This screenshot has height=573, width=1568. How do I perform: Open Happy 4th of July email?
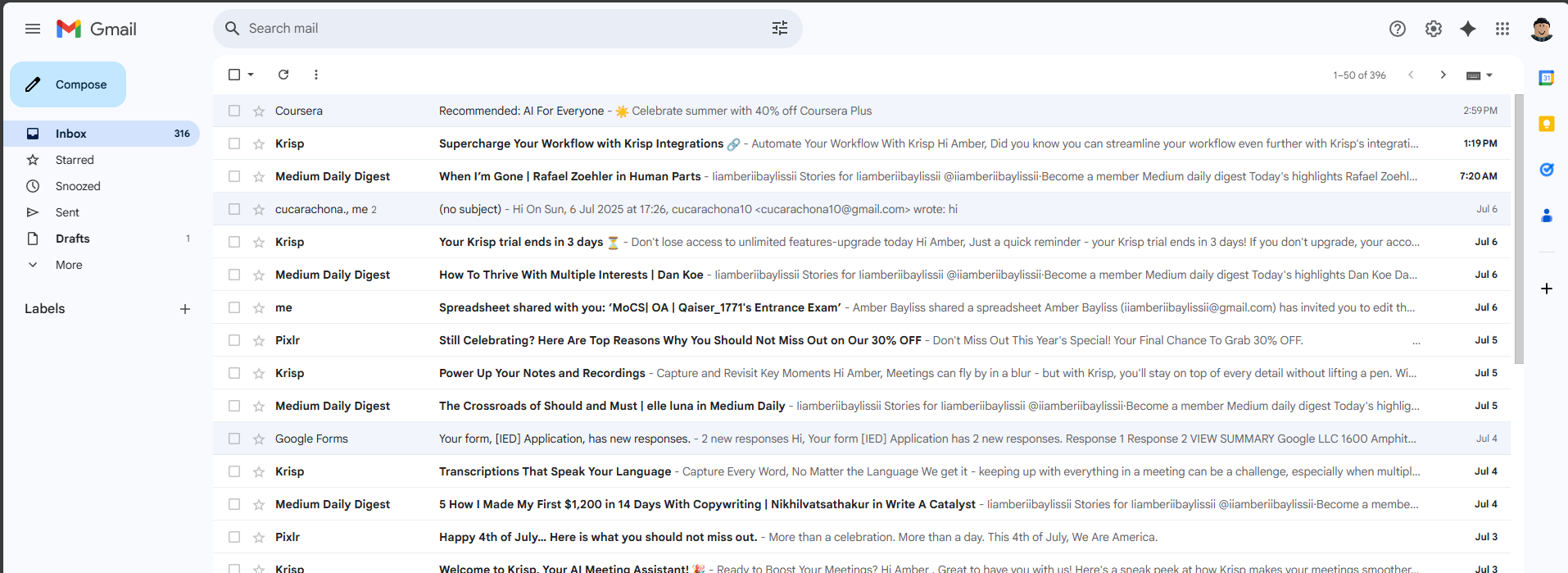pos(862,537)
